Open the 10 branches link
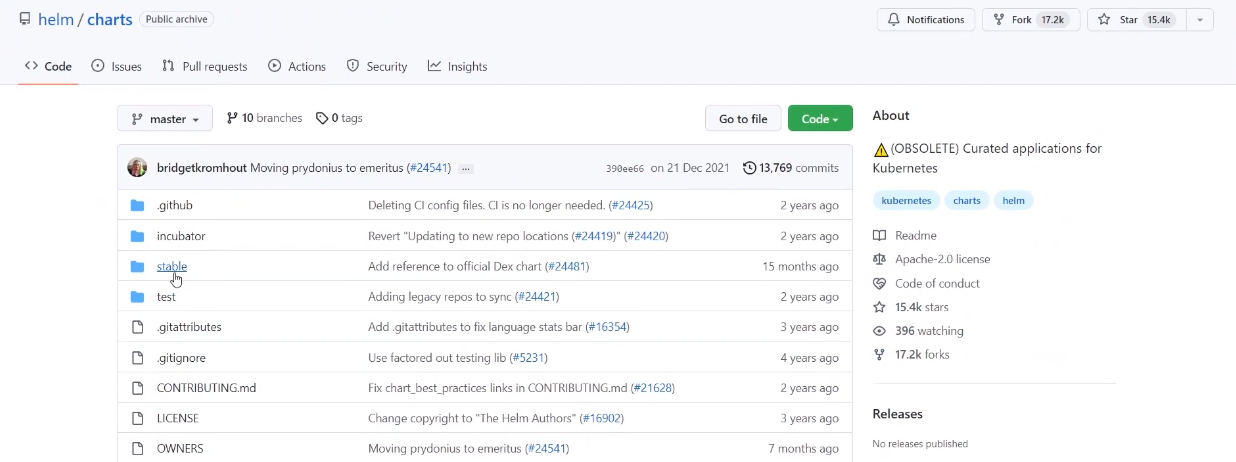Image resolution: width=1236 pixels, height=462 pixels. click(x=264, y=118)
